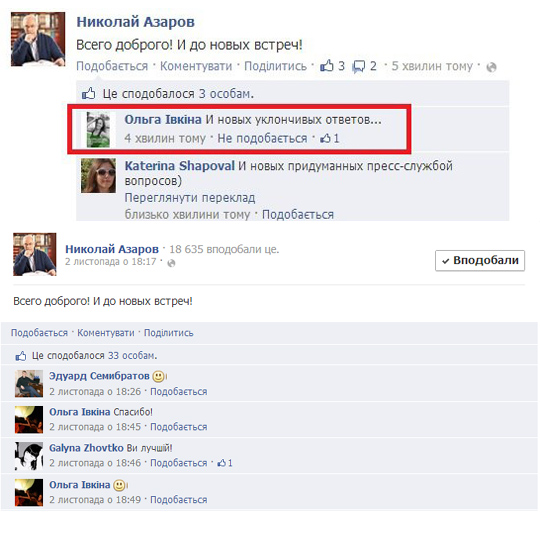Click 'Поділитись' under the bottom post

(x=168, y=333)
